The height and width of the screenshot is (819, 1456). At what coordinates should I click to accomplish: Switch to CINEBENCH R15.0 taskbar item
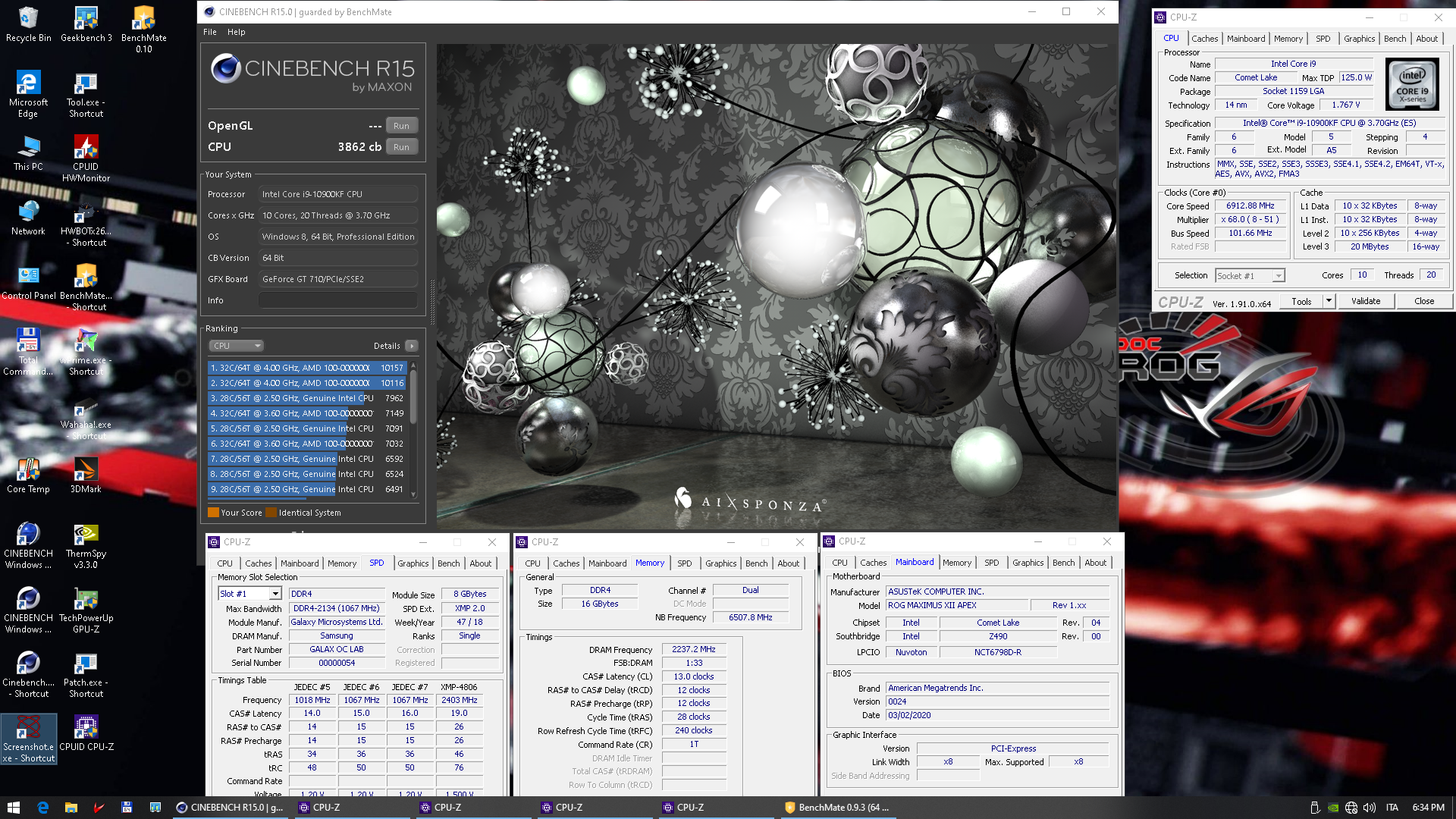230,808
